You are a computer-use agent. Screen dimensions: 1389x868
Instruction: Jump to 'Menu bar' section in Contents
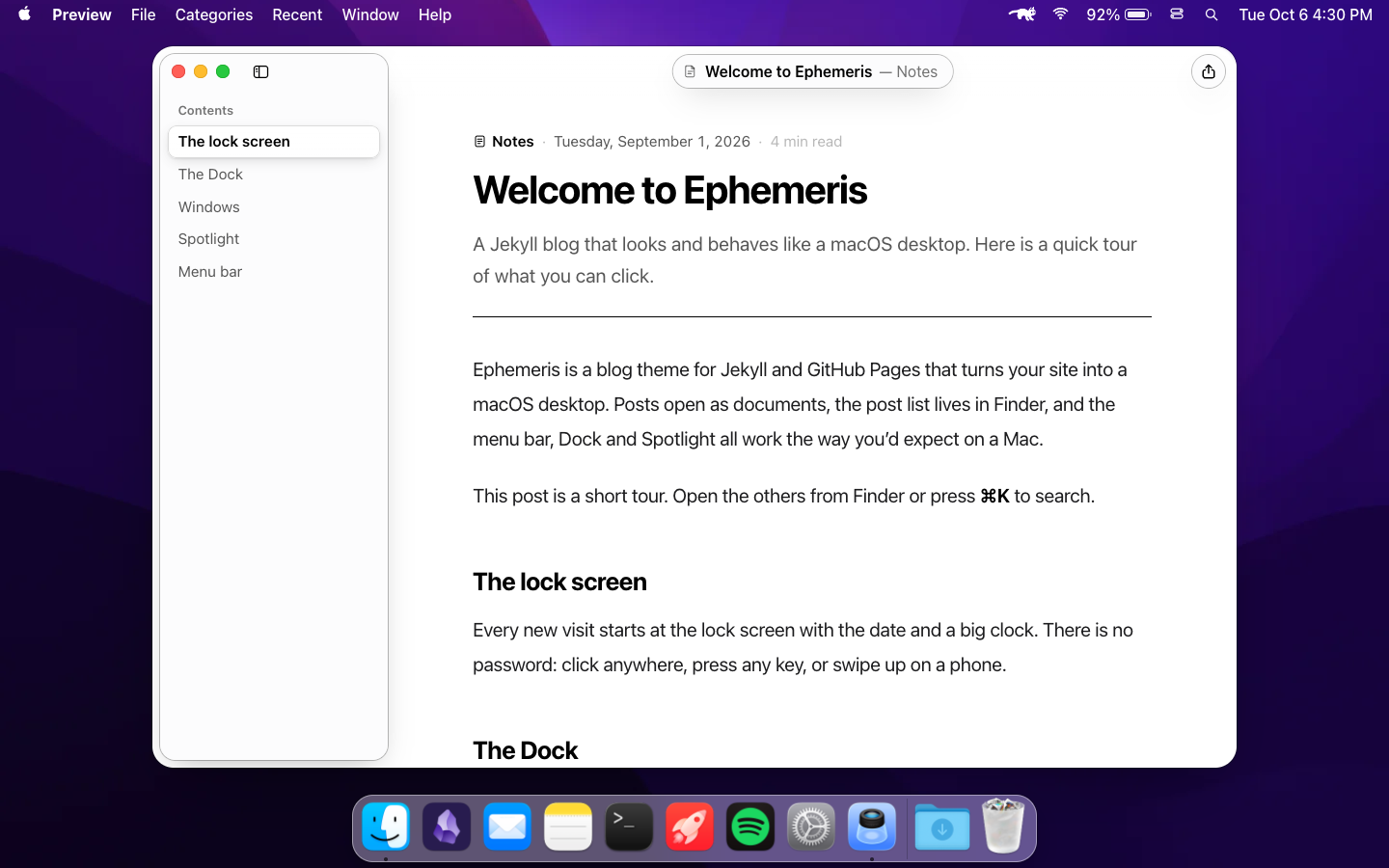[x=274, y=272]
